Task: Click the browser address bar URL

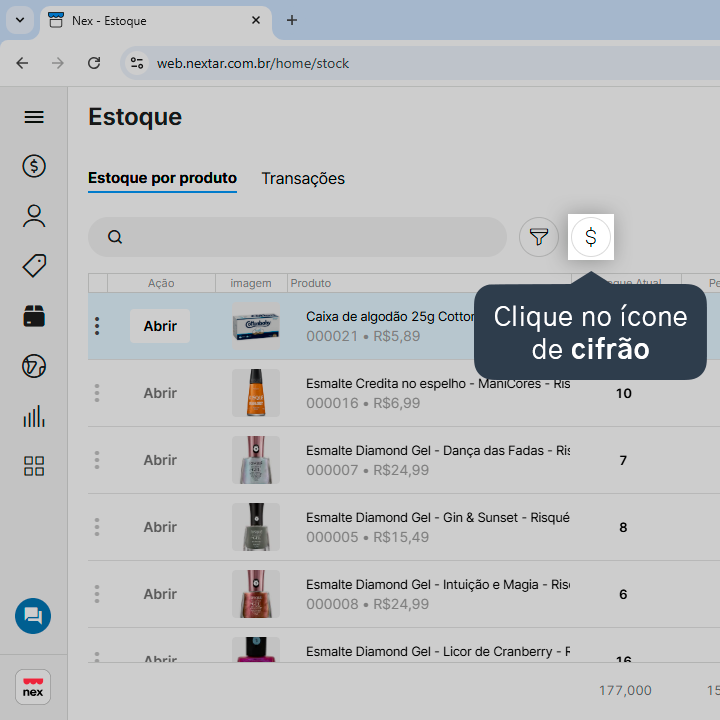Action: 253,63
